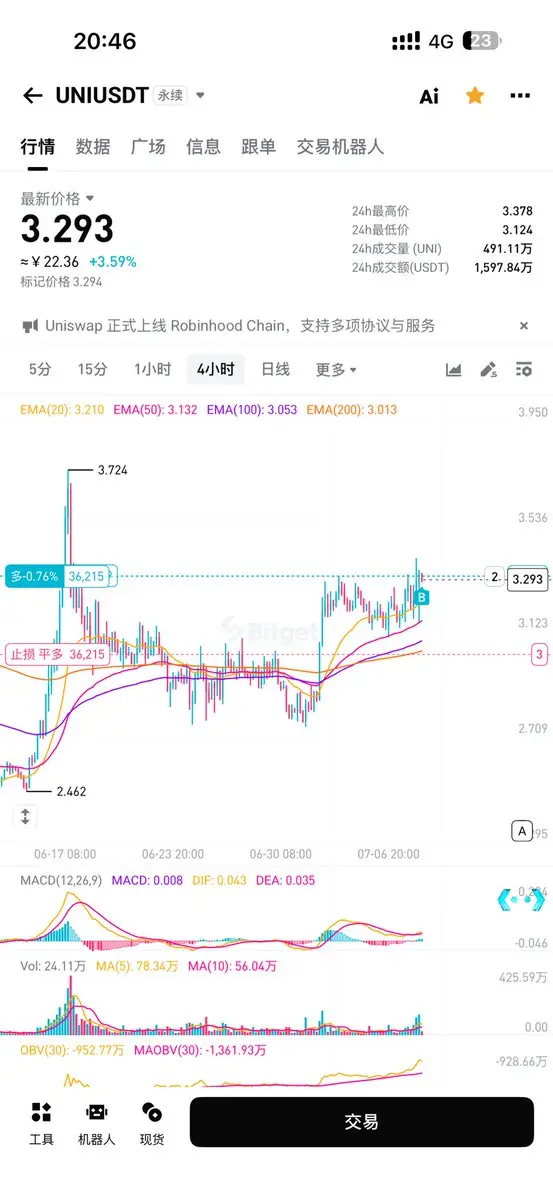553x1200 pixels.
Task: Switch to the 交易机器人 tab
Action: [340, 147]
